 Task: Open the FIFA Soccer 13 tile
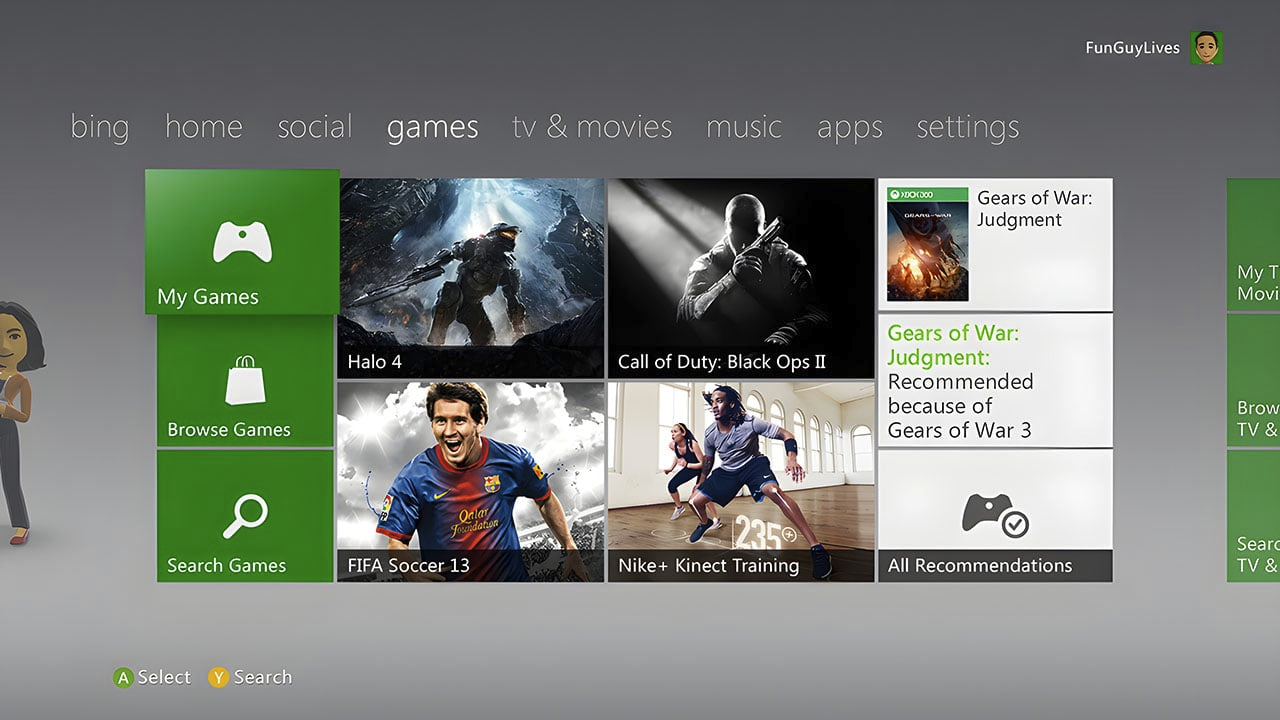click(x=471, y=482)
